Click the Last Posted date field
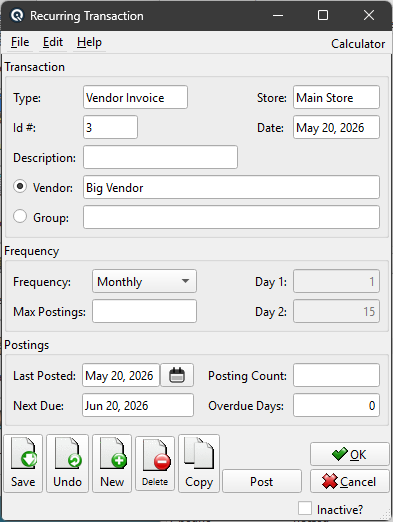Image resolution: width=393 pixels, height=522 pixels. pyautogui.click(x=121, y=375)
